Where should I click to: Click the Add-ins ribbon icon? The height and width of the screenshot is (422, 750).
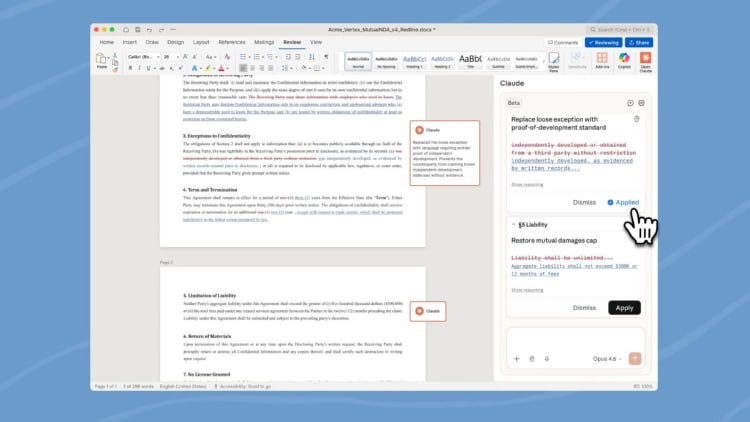coord(602,61)
